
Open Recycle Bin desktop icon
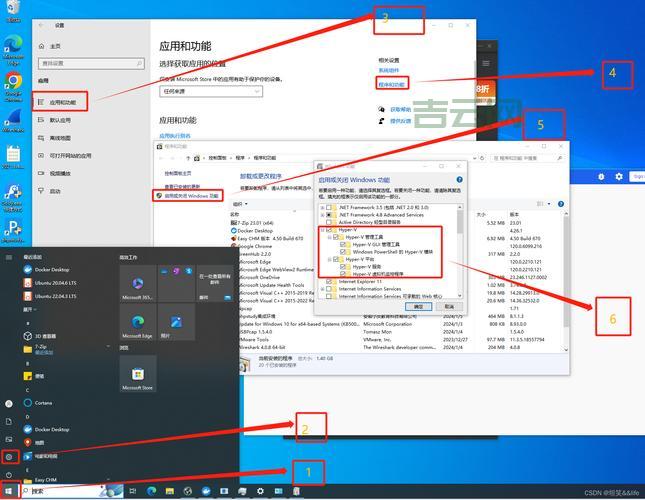tap(13, 10)
